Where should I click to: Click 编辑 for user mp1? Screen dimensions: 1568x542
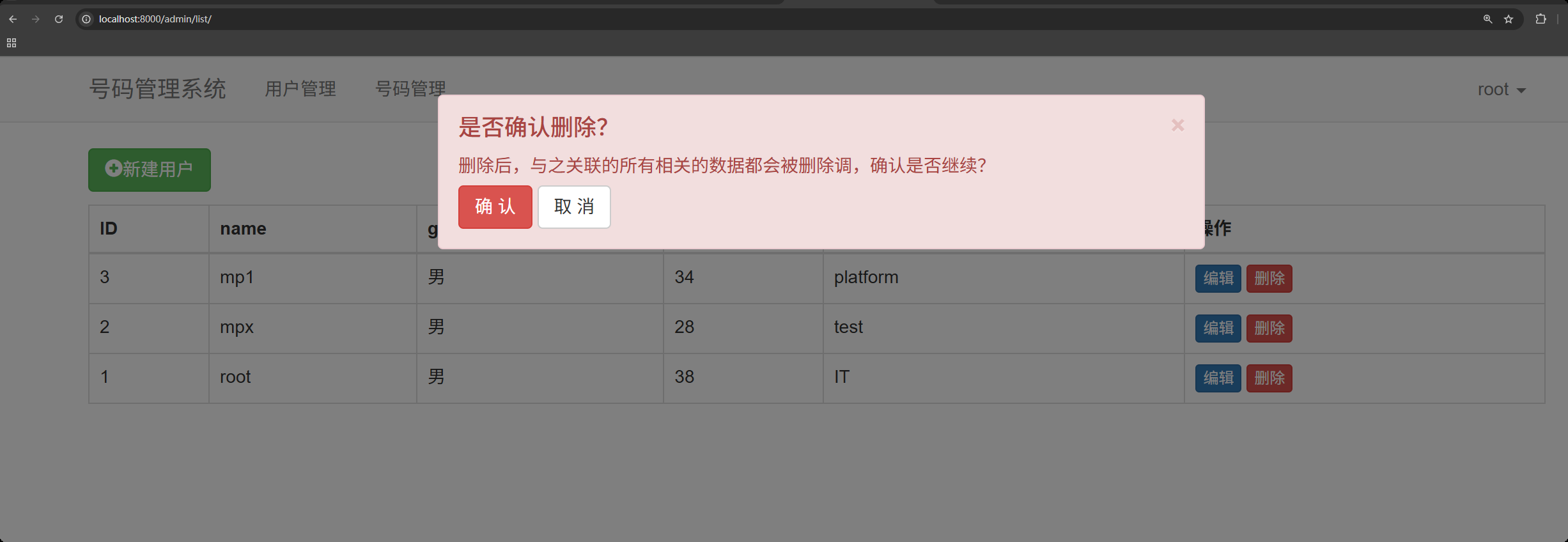pos(1218,279)
